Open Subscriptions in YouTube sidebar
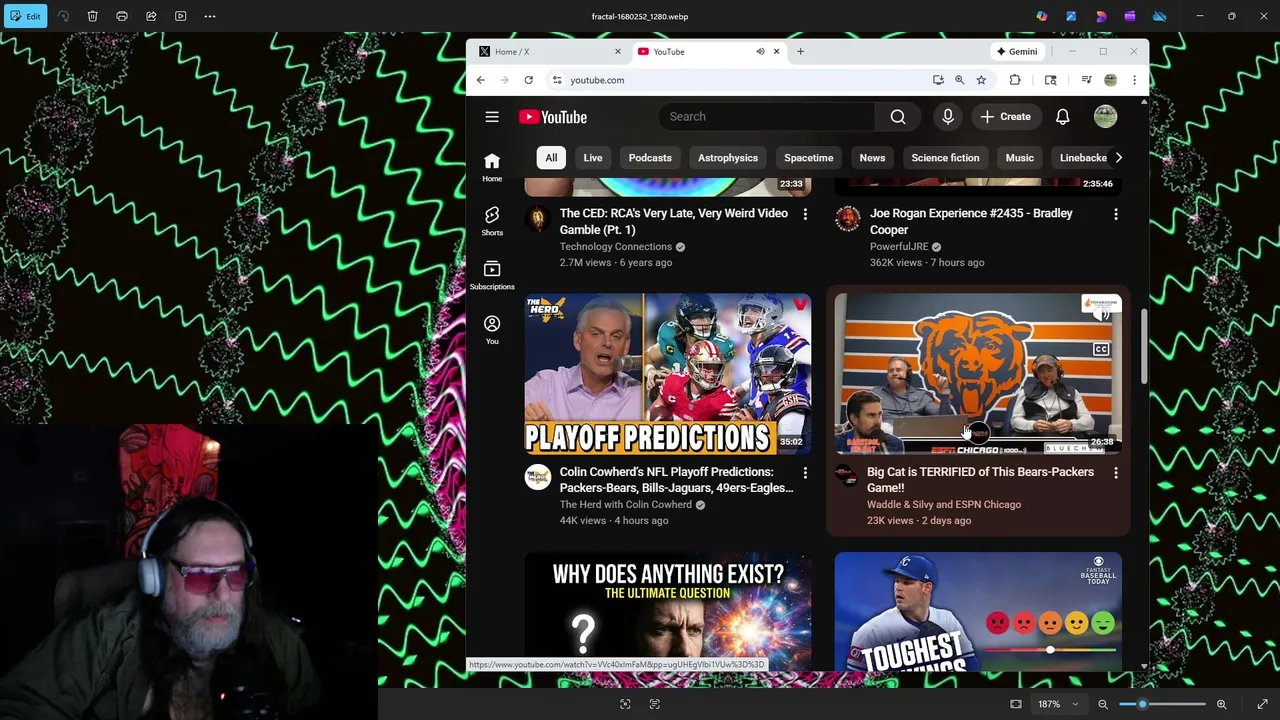1280x720 pixels. 492,276
